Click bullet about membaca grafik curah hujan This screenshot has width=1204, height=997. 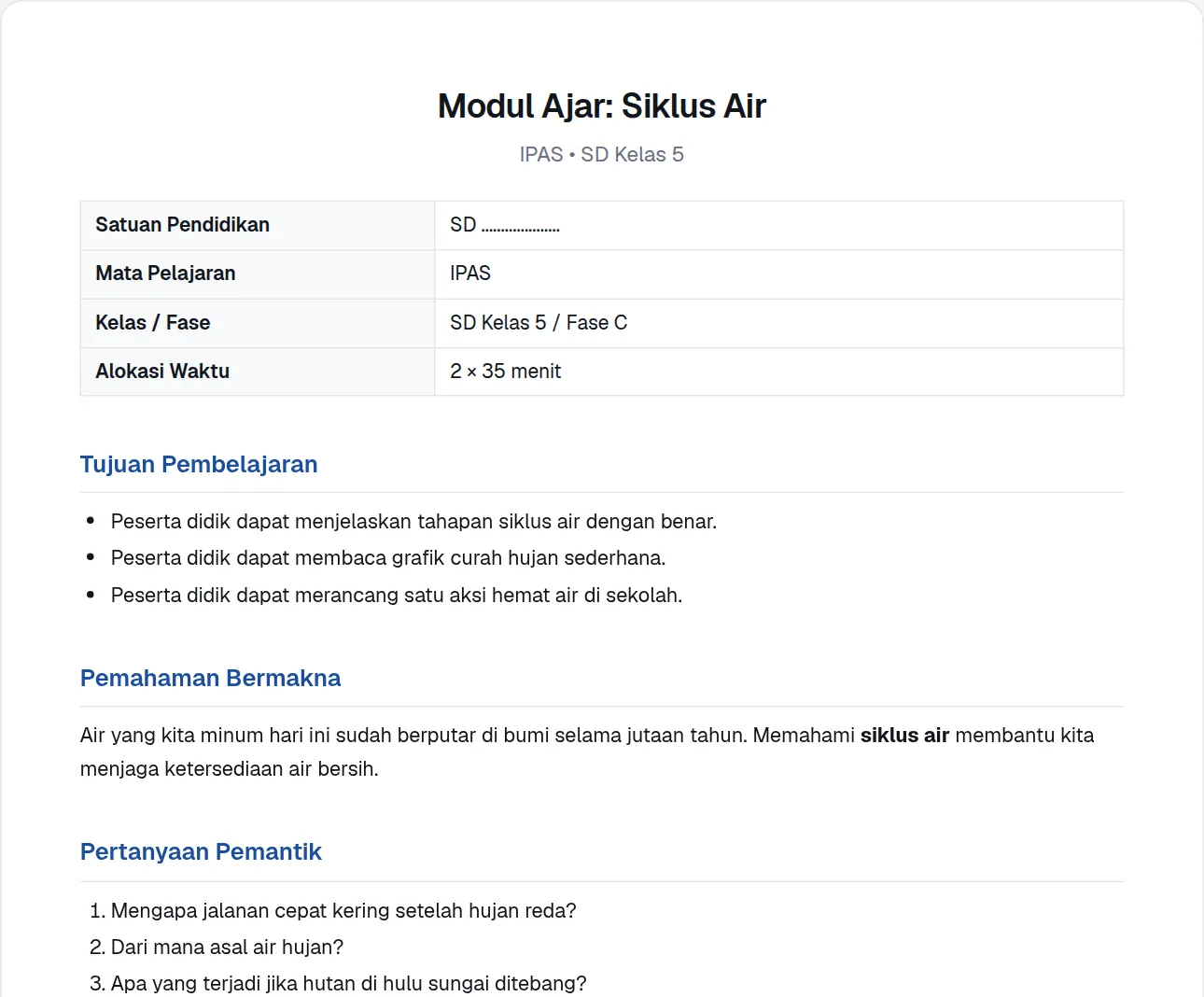coord(388,558)
